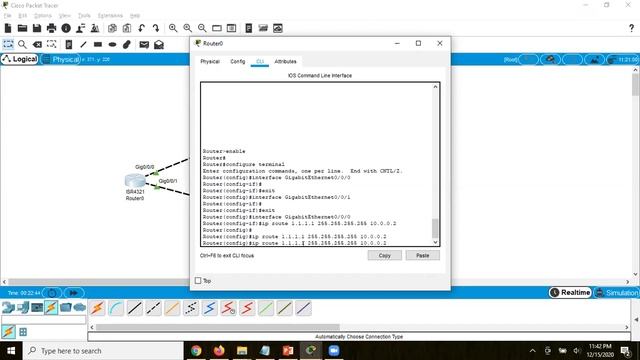The height and width of the screenshot is (360, 640).
Task: Choose the red Serial DTE cable
Action: click(x=247, y=308)
